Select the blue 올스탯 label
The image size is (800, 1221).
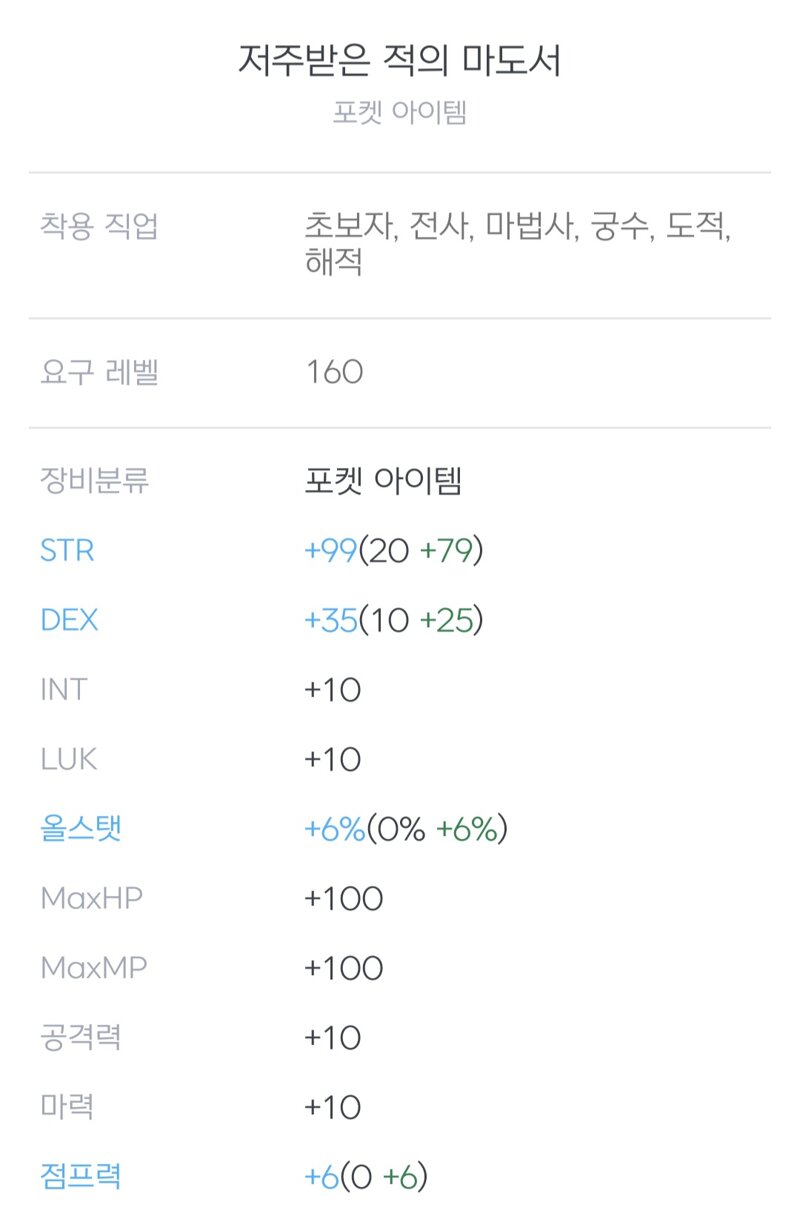80,829
